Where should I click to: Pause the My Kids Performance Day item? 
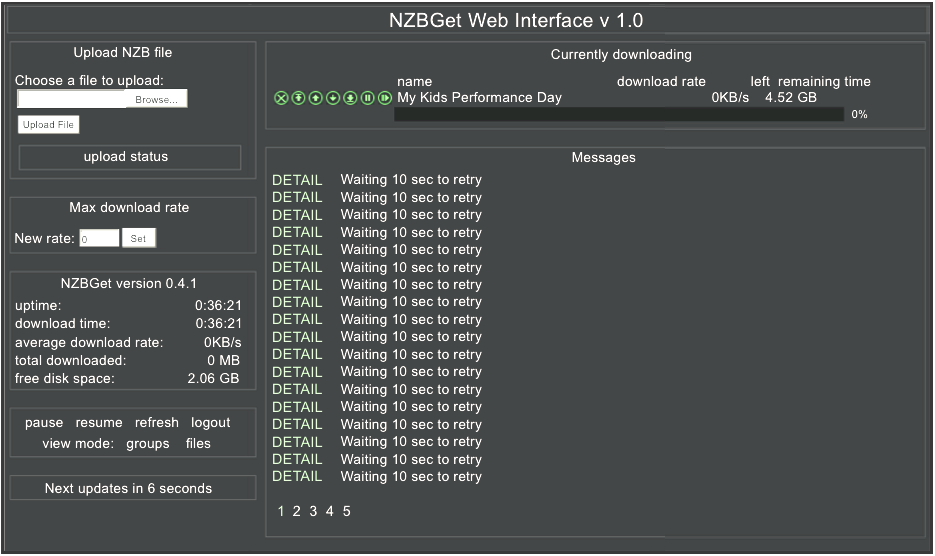pos(367,98)
